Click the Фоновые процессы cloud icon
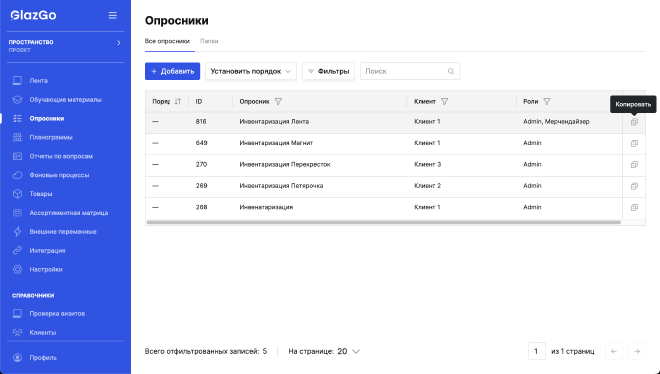660x374 pixels. pyautogui.click(x=17, y=175)
